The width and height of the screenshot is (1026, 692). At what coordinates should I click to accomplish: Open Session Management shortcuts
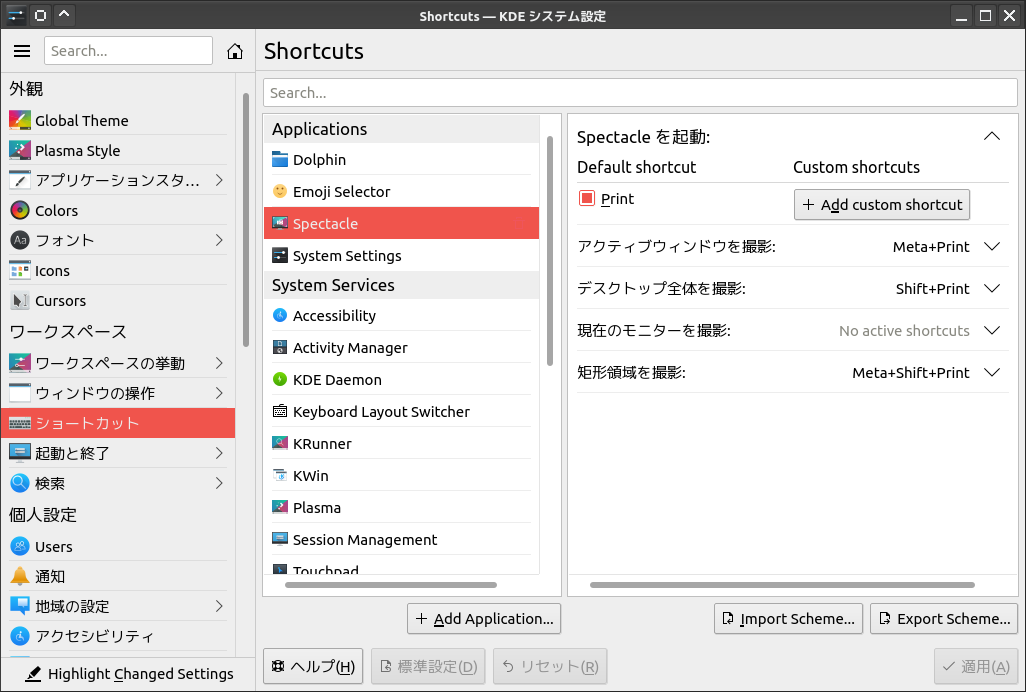pyautogui.click(x=402, y=539)
